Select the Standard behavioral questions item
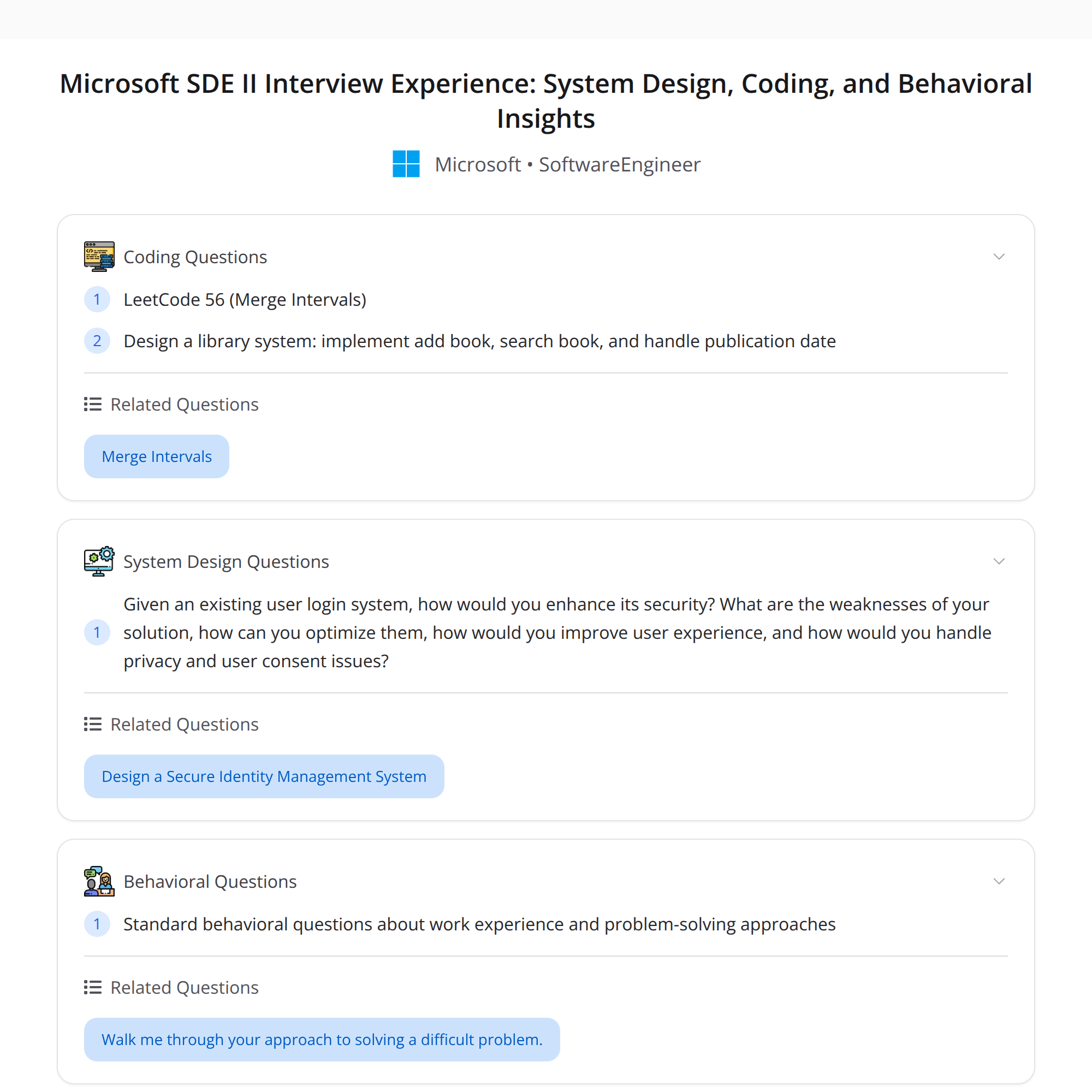1092x1092 pixels. tap(479, 924)
